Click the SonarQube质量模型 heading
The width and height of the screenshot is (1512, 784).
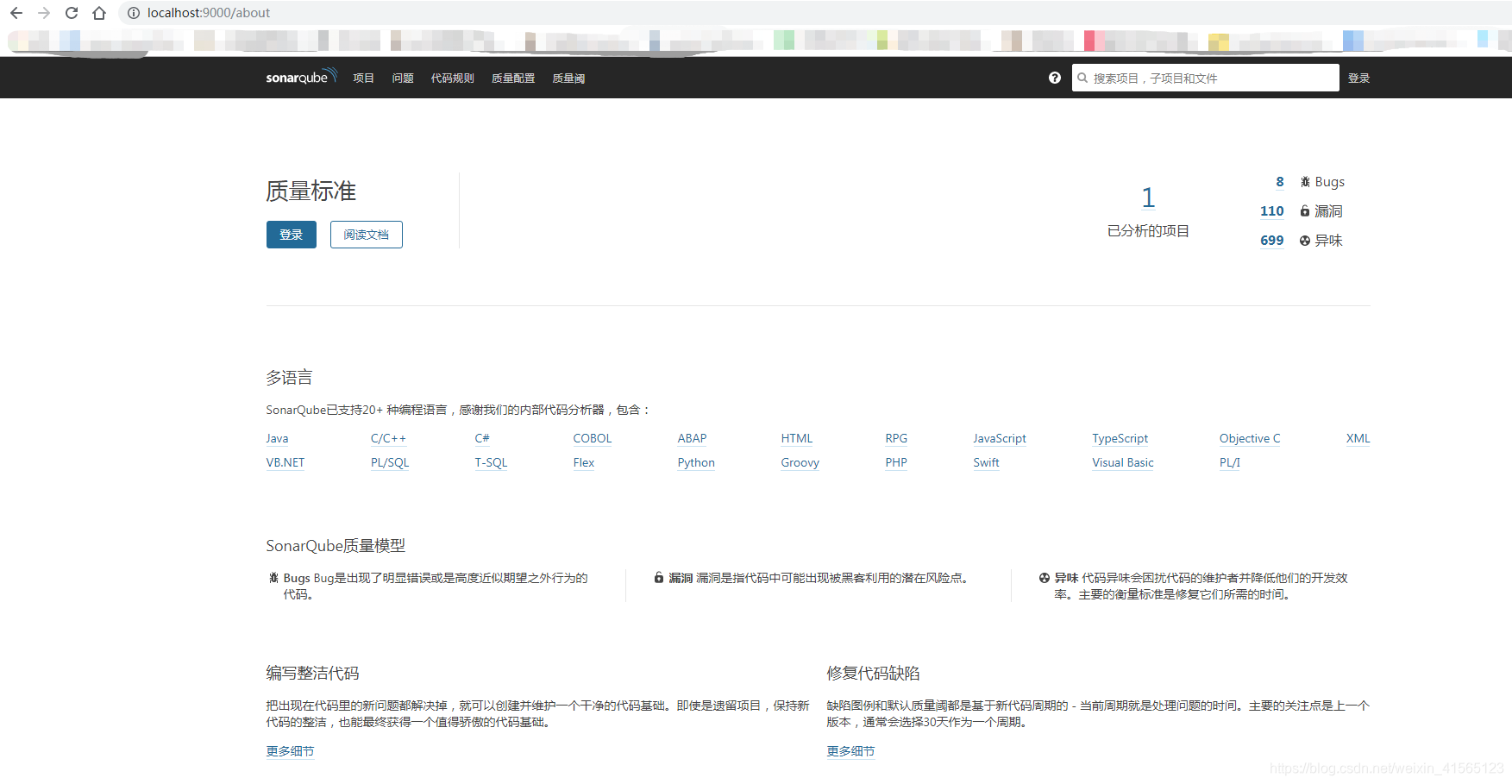pos(336,546)
